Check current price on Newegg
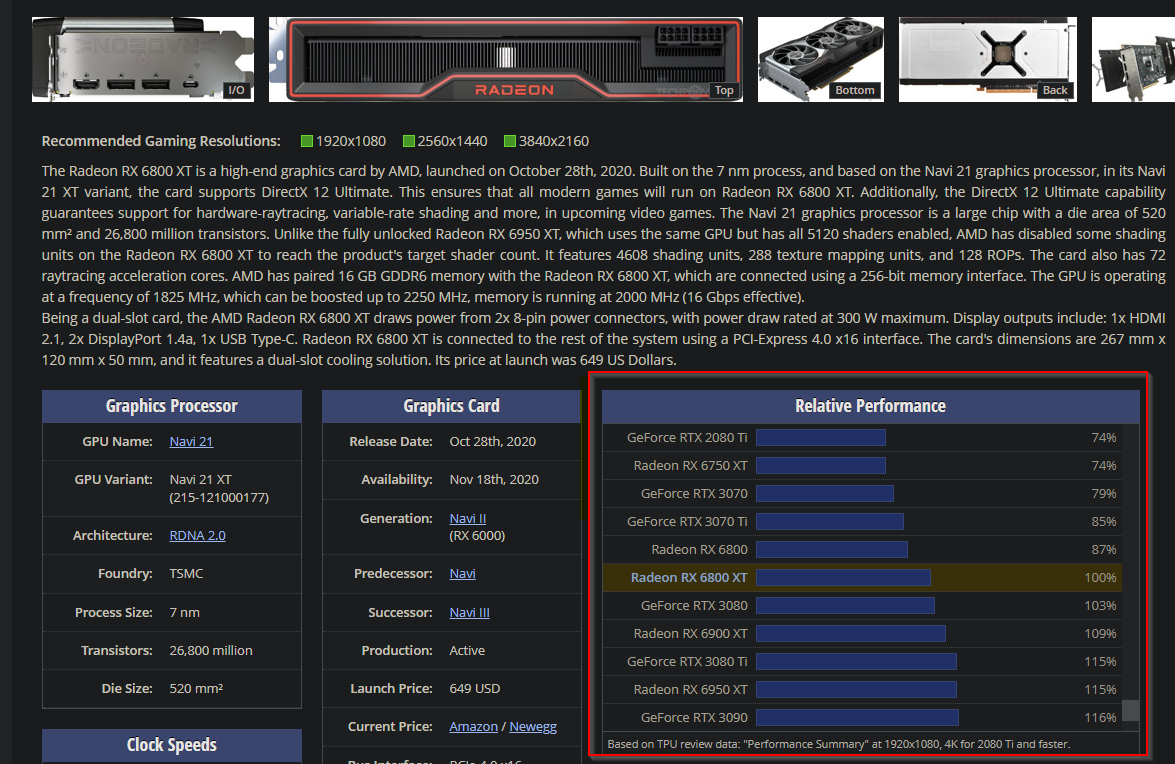Image resolution: width=1175 pixels, height=764 pixels. pos(533,727)
